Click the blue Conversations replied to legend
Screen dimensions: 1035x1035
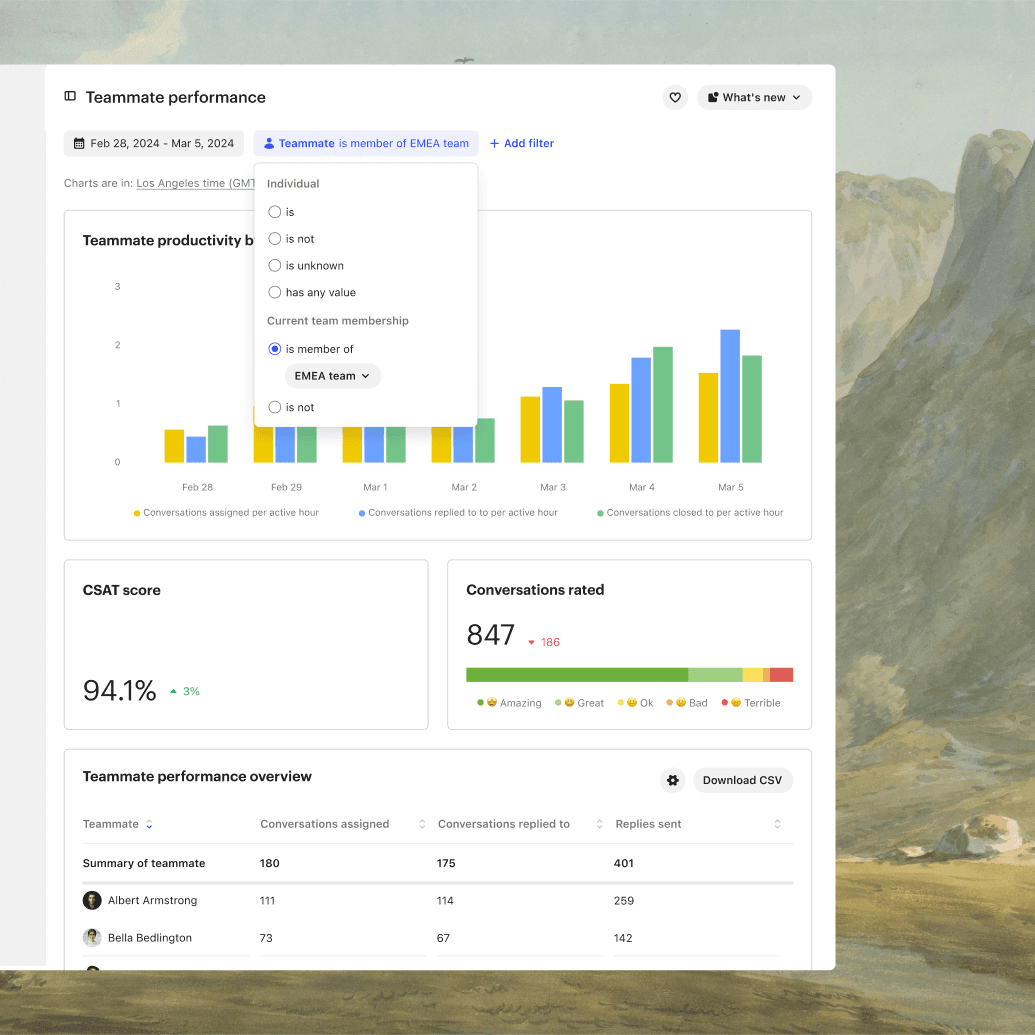coord(458,513)
